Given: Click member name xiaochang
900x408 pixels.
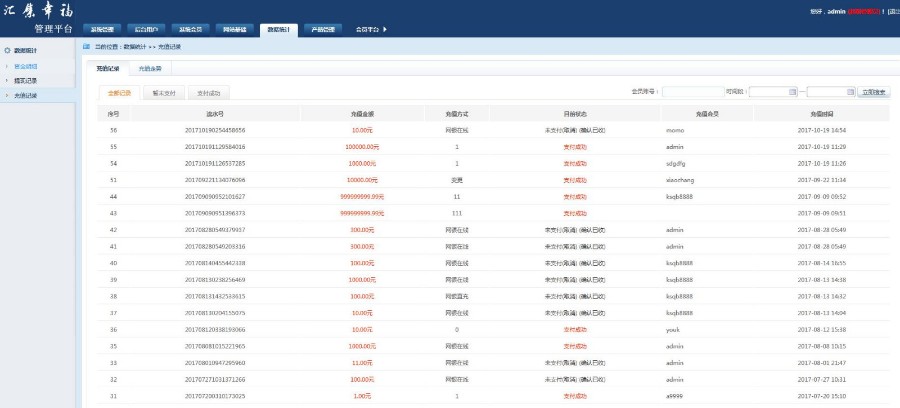Looking at the screenshot, I should click(680, 180).
